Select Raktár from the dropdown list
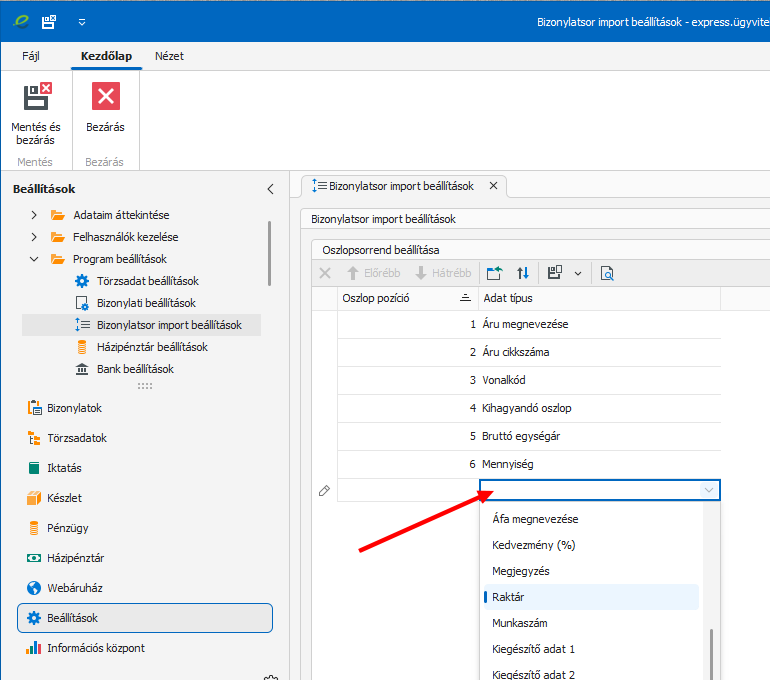Viewport: 770px width, 680px height. 508,597
